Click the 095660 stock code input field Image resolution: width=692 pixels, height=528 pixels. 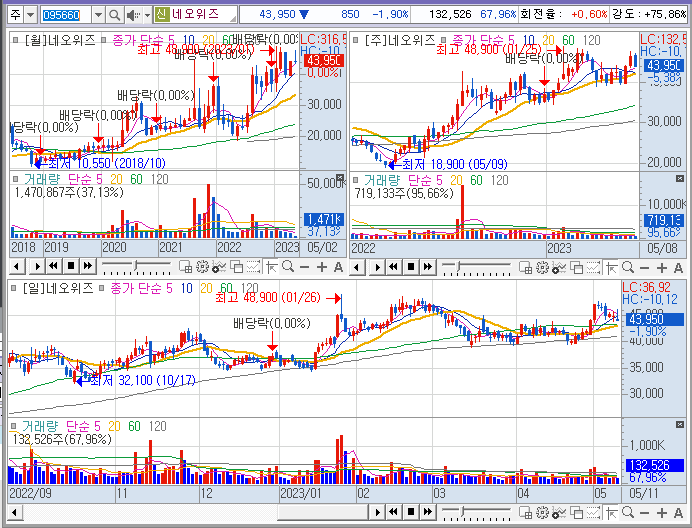(66, 15)
